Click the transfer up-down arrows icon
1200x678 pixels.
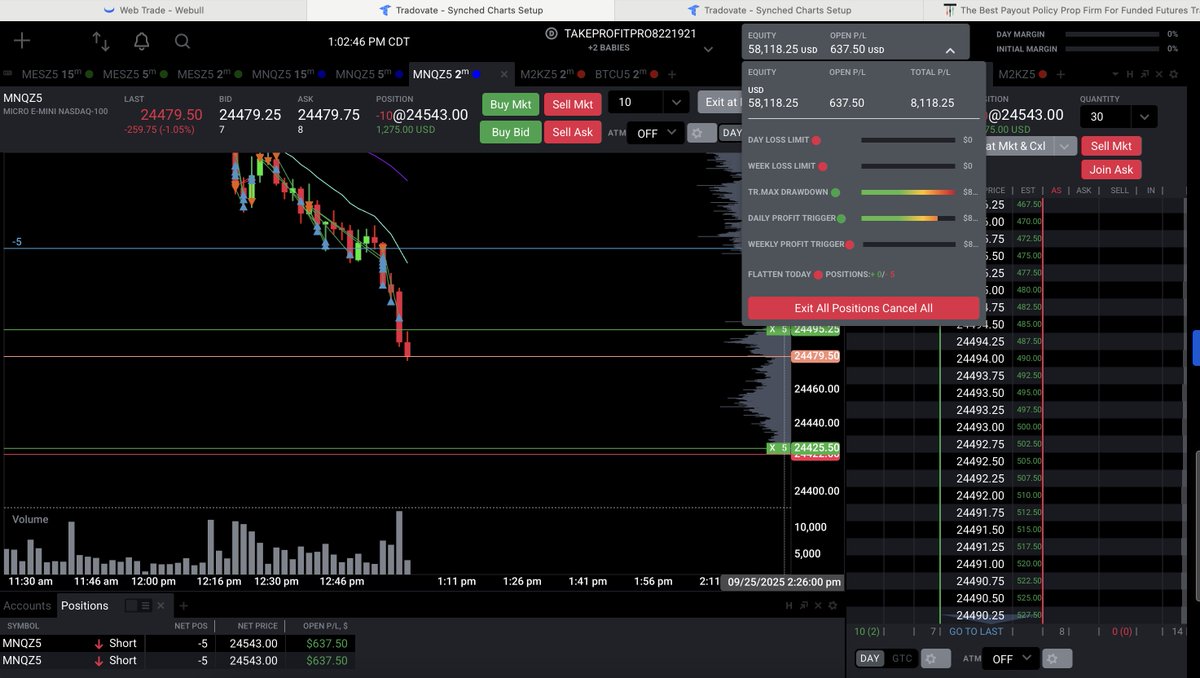(x=101, y=42)
